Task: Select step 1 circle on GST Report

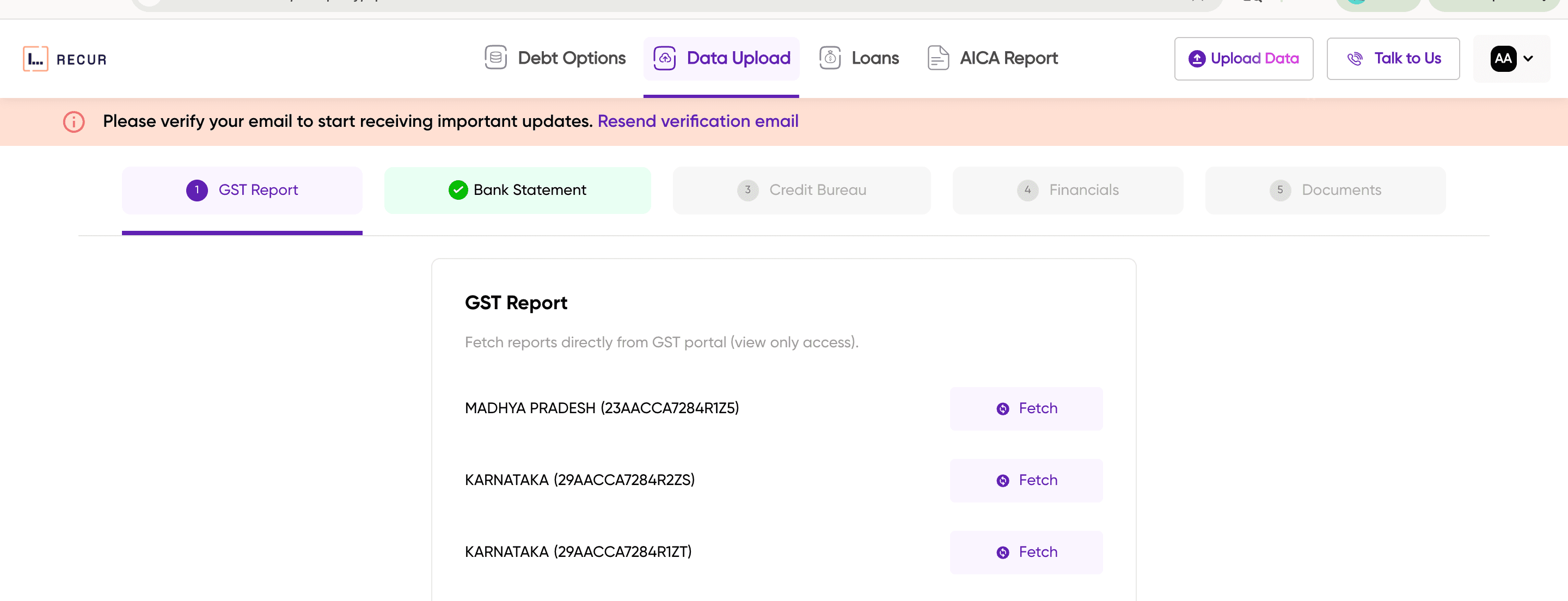Action: click(196, 189)
